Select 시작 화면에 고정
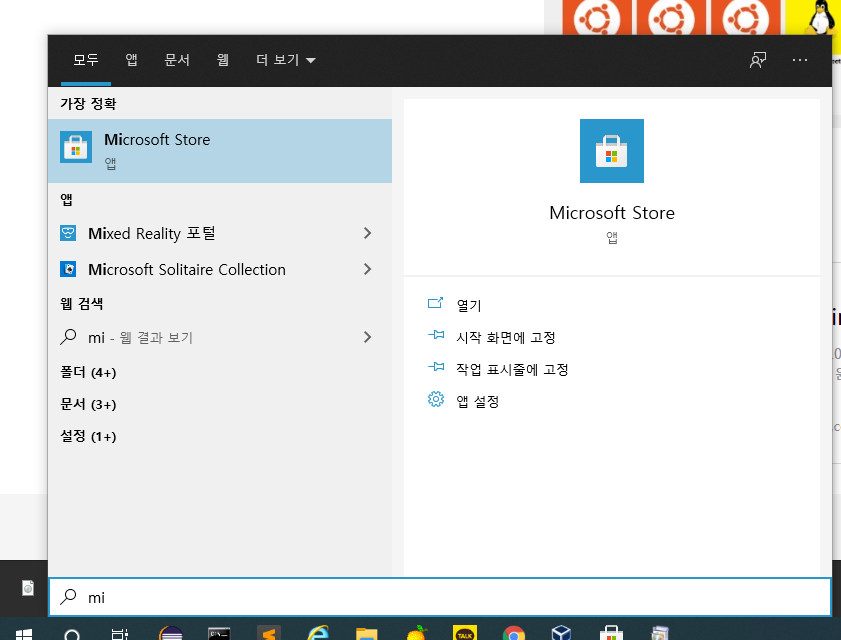The height and width of the screenshot is (640, 841). pyautogui.click(x=506, y=337)
